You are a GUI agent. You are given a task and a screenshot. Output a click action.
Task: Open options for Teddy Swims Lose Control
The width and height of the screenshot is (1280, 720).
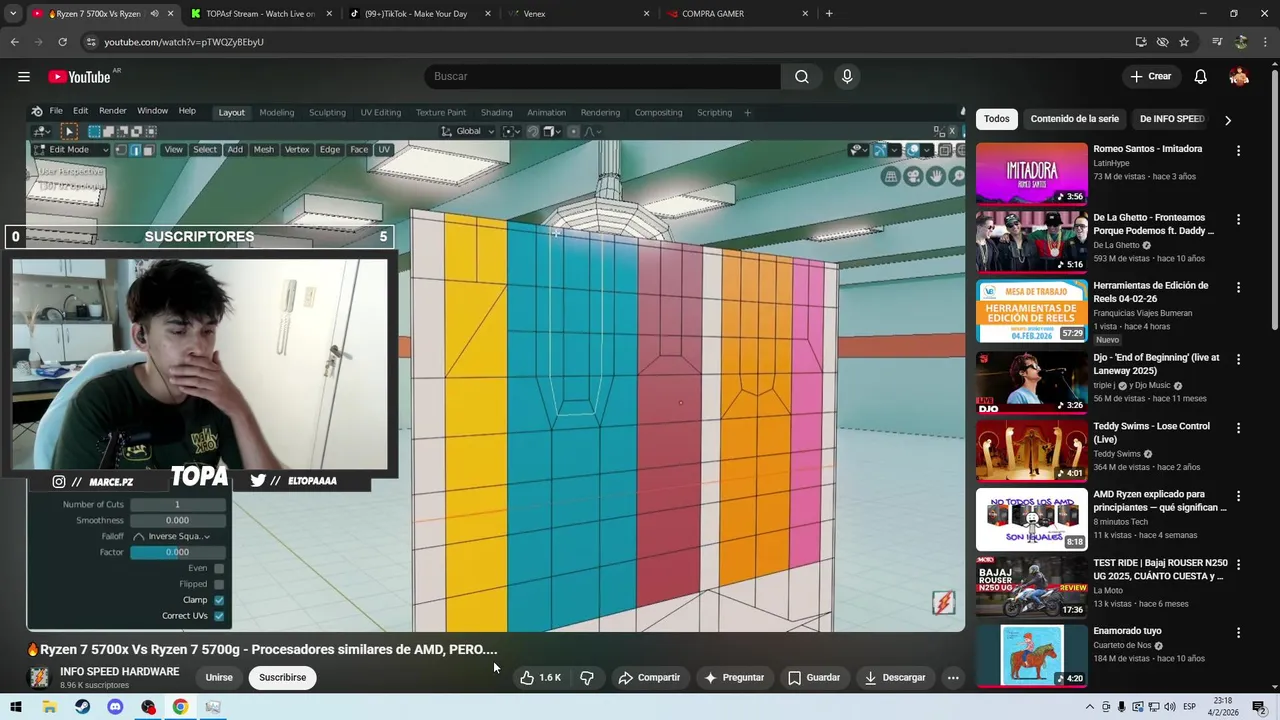[1238, 428]
